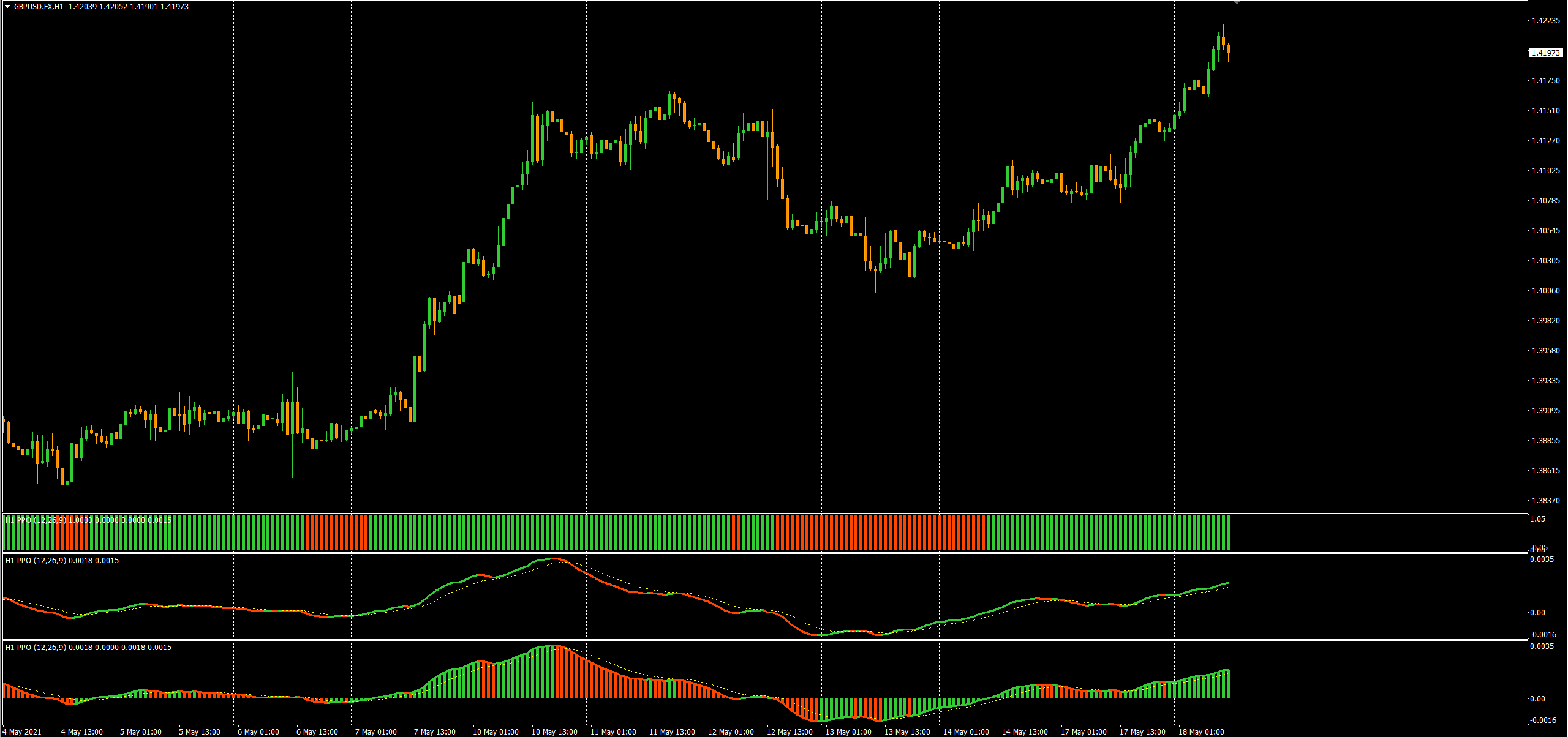Click the 1.40060 level on price scale

point(1545,291)
